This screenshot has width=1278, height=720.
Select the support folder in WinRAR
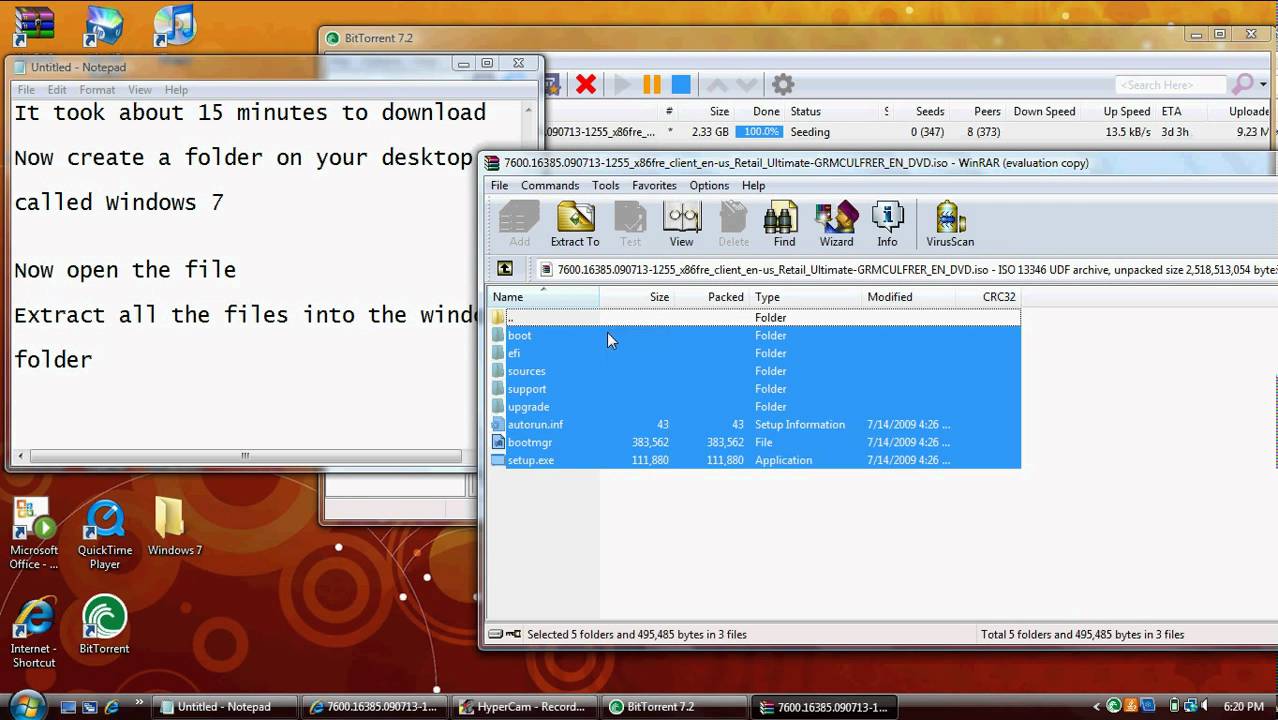point(755,390)
